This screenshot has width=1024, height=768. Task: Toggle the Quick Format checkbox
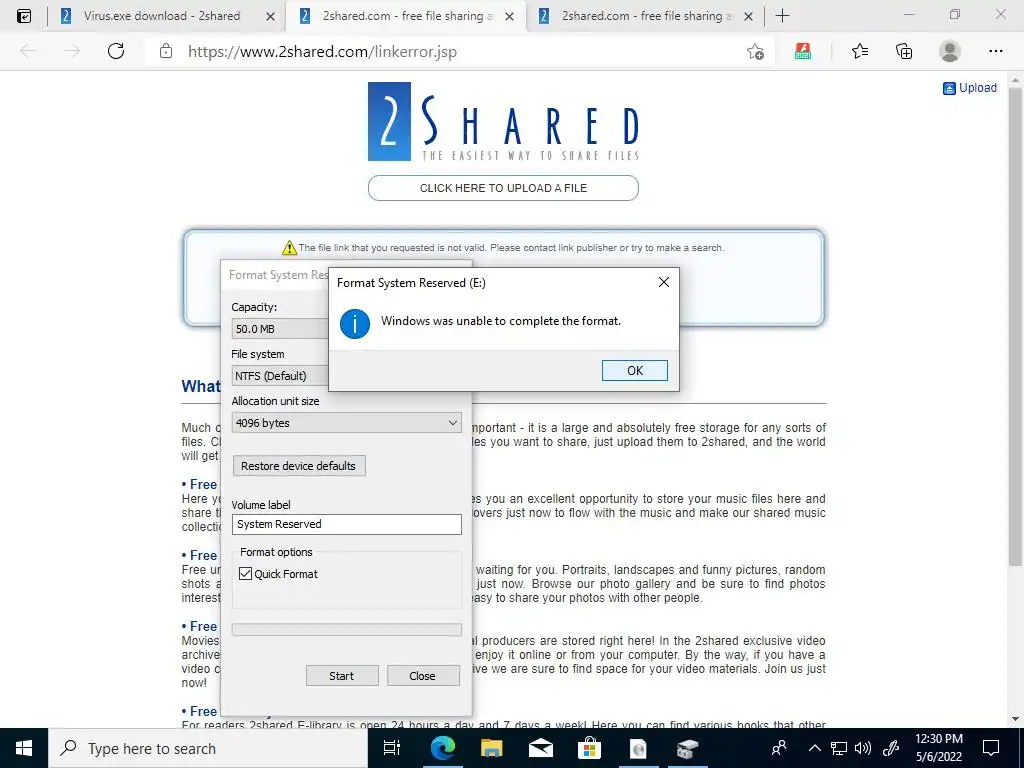click(246, 573)
